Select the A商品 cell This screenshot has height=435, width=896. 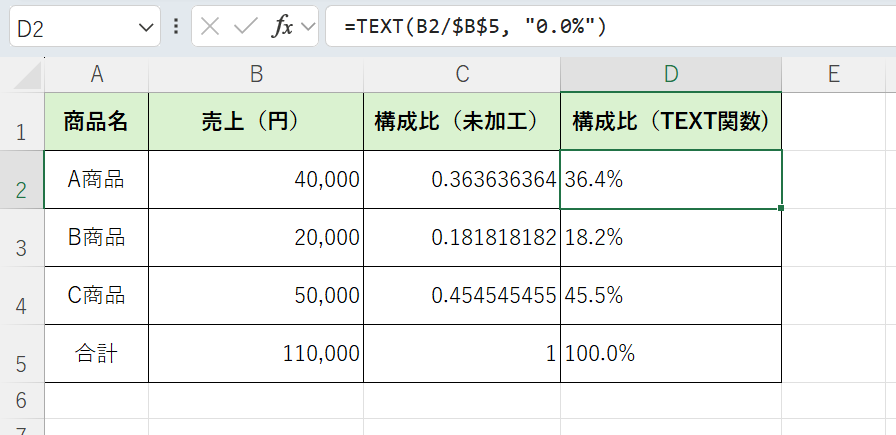pos(97,180)
